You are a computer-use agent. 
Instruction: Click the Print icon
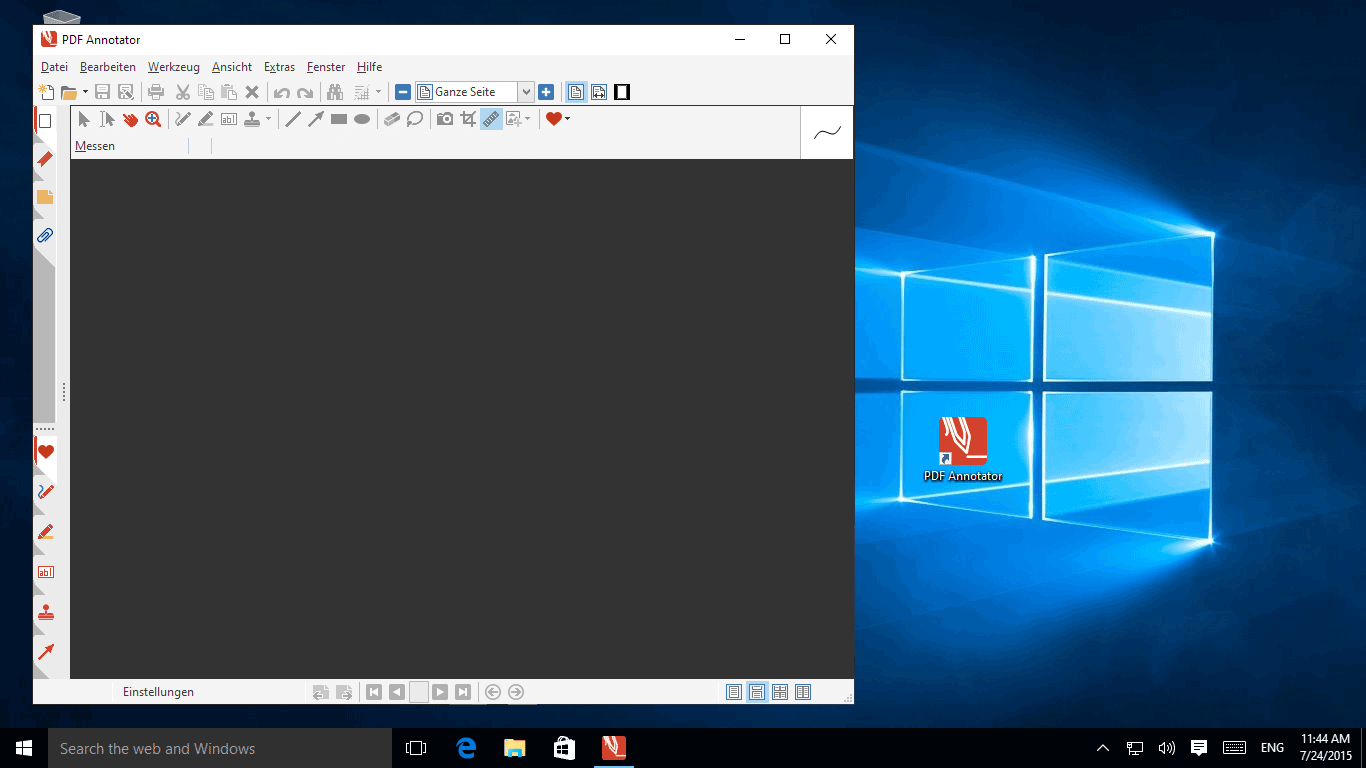pyautogui.click(x=156, y=92)
